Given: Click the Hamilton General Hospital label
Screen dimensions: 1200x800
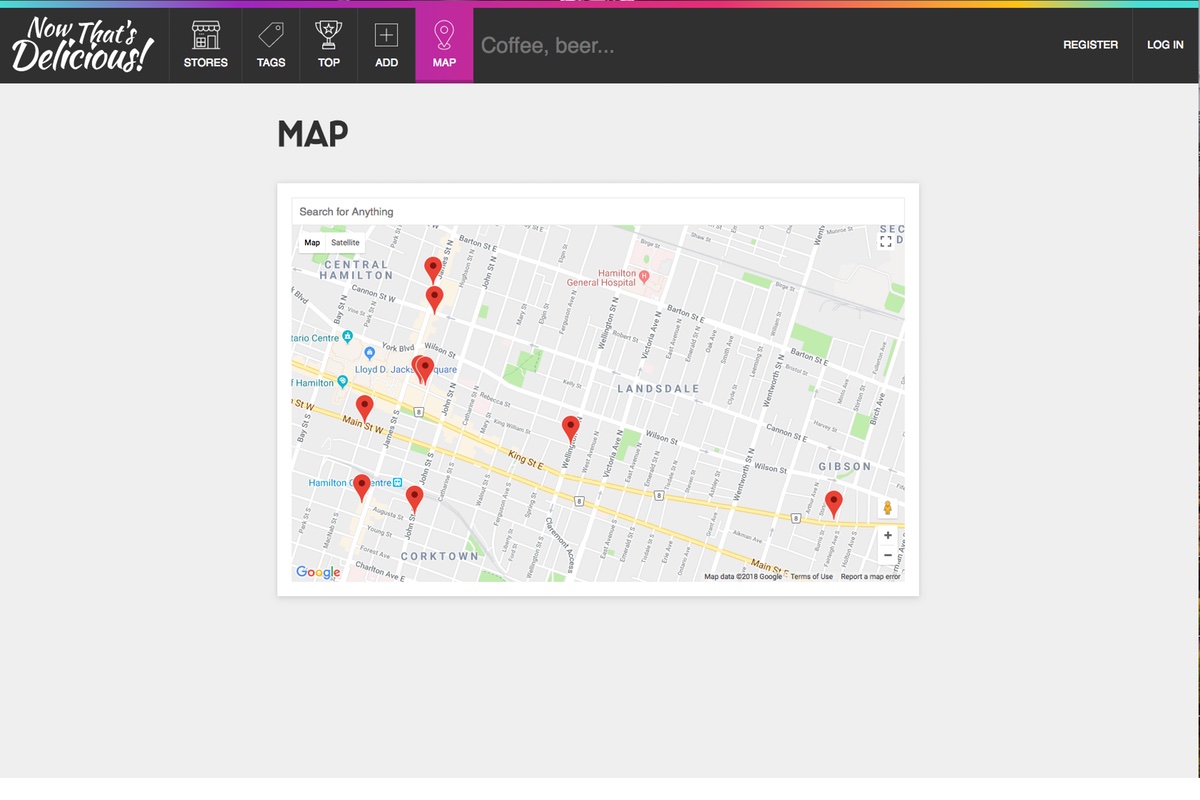Looking at the screenshot, I should click(602, 278).
